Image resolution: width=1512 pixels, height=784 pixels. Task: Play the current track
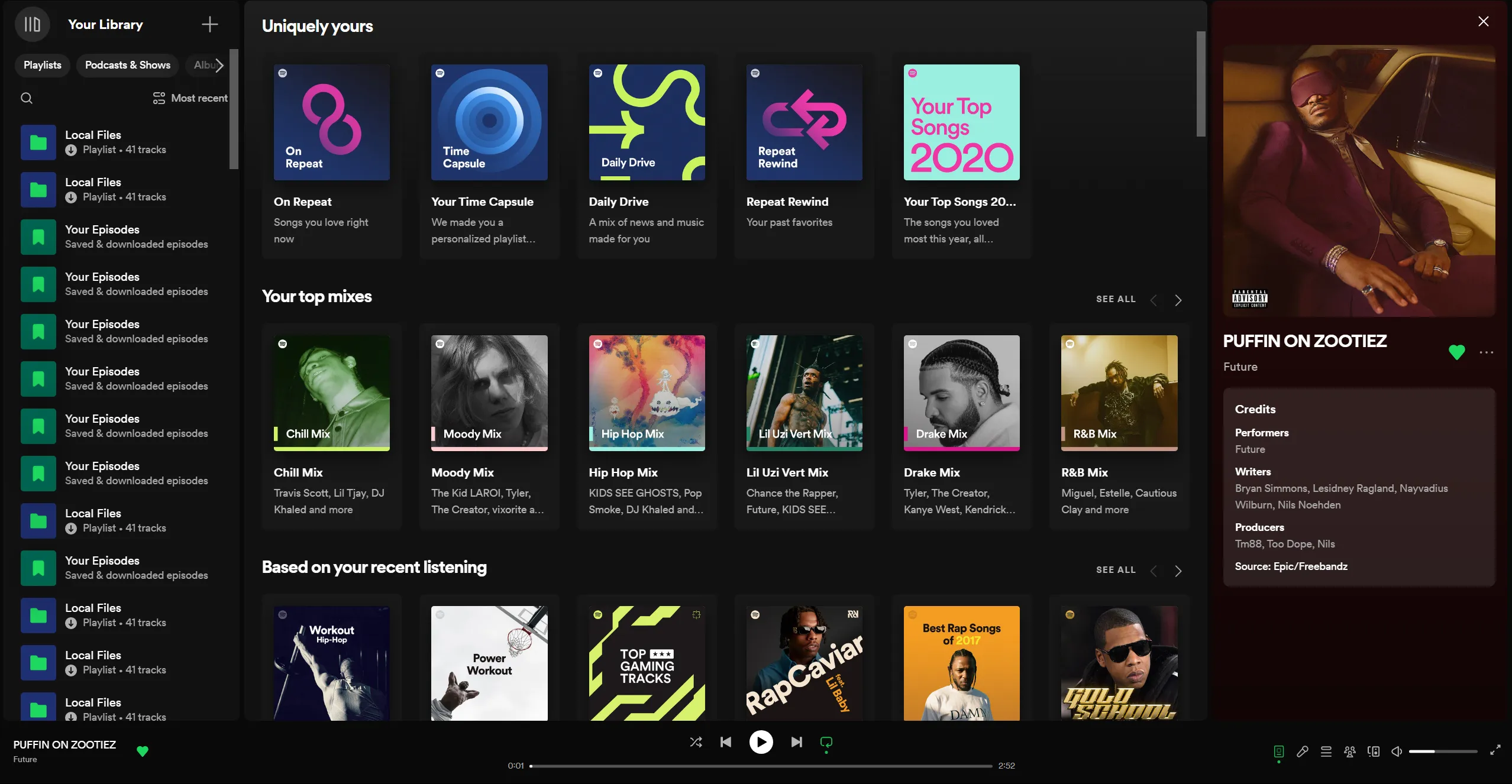(761, 742)
